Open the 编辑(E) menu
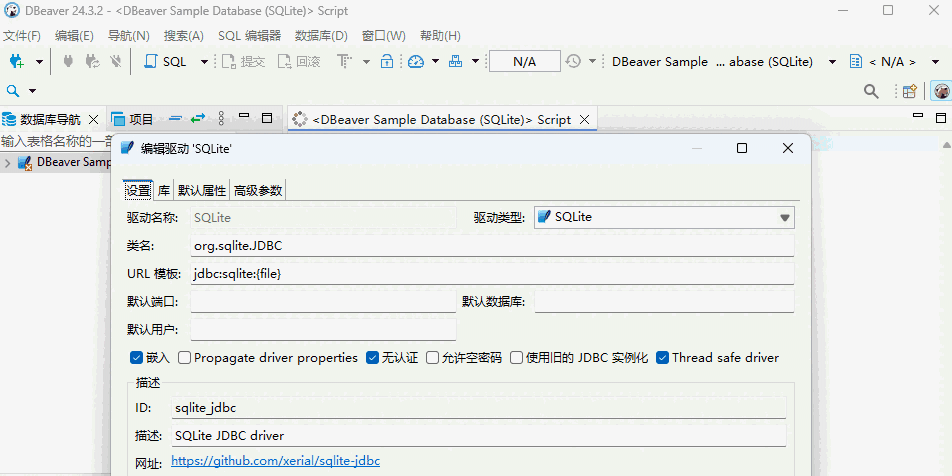The width and height of the screenshot is (952, 476). [74, 36]
